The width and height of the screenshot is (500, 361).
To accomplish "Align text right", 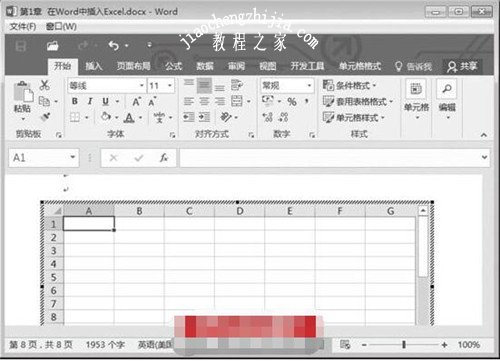I will pyautogui.click(x=219, y=101).
